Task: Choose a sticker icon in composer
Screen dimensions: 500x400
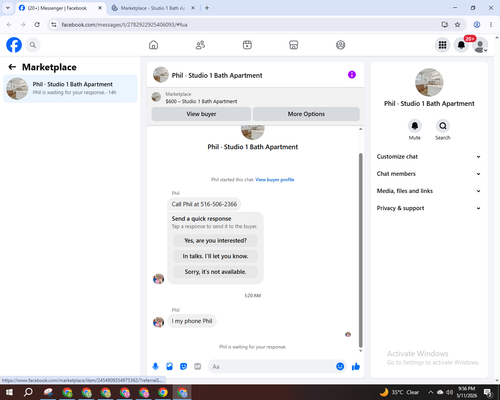Action: [x=183, y=367]
